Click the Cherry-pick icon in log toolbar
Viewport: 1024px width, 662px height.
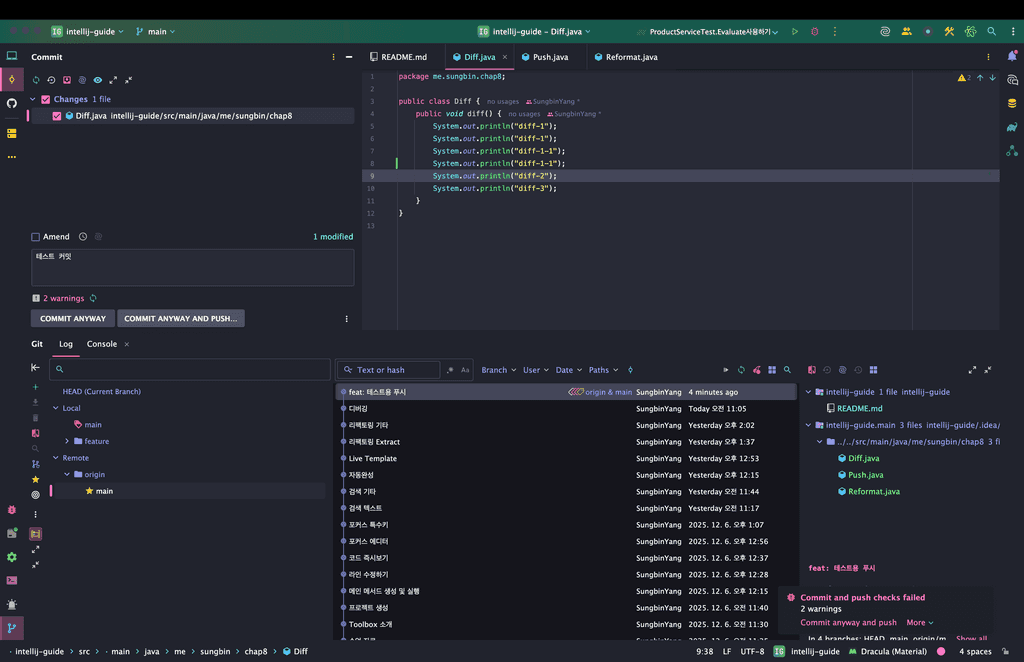point(757,370)
